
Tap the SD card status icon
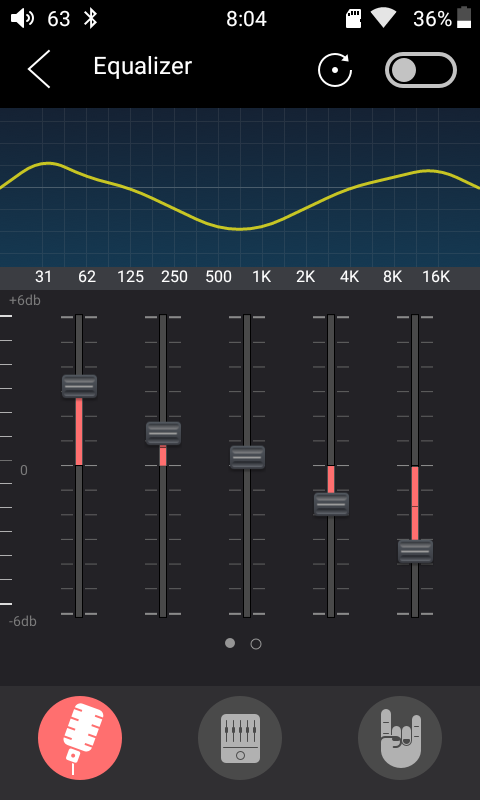pyautogui.click(x=353, y=19)
